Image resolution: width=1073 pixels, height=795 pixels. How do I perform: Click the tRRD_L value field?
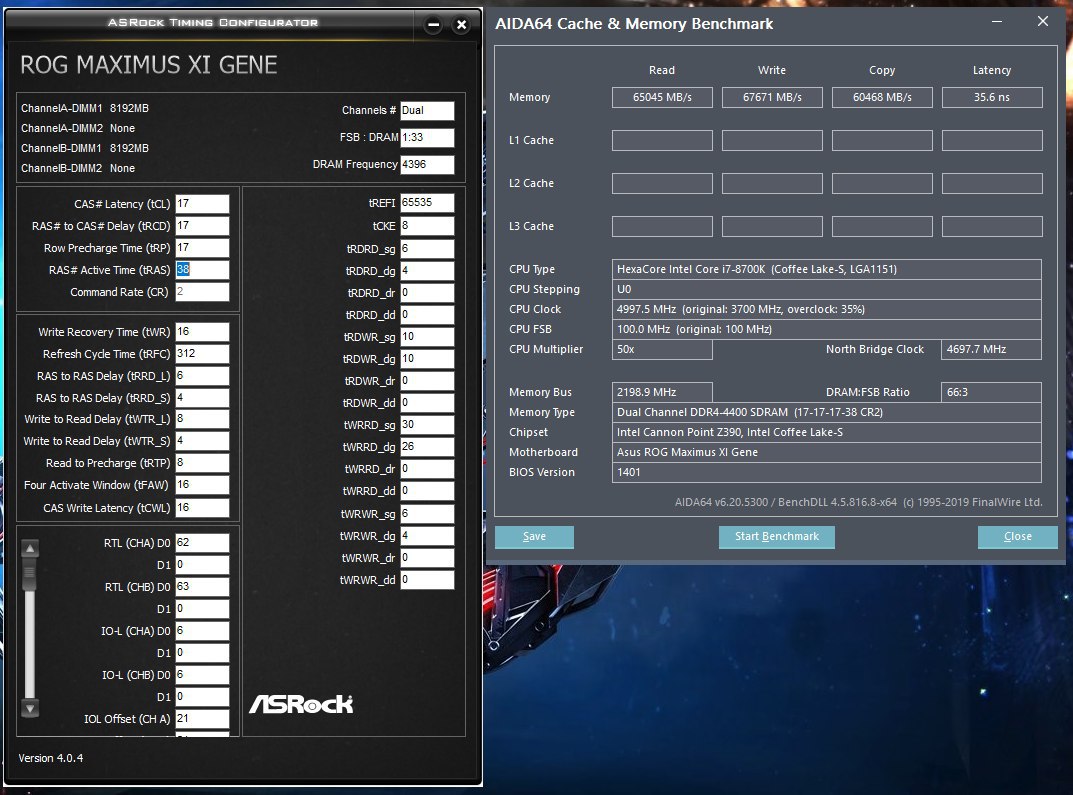202,376
